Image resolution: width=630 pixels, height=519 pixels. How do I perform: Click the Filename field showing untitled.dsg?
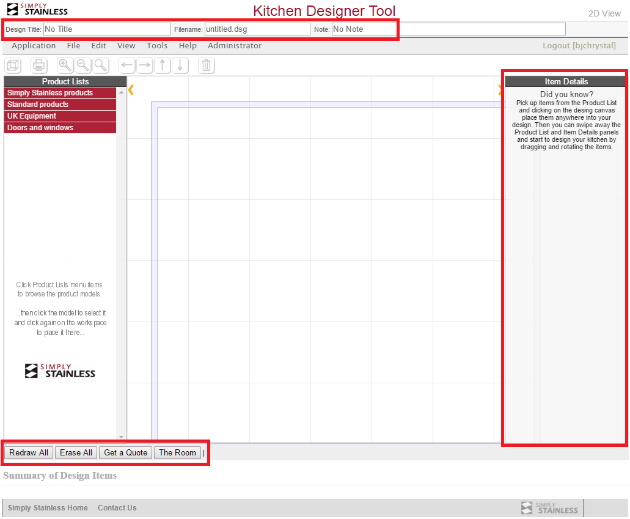click(257, 29)
